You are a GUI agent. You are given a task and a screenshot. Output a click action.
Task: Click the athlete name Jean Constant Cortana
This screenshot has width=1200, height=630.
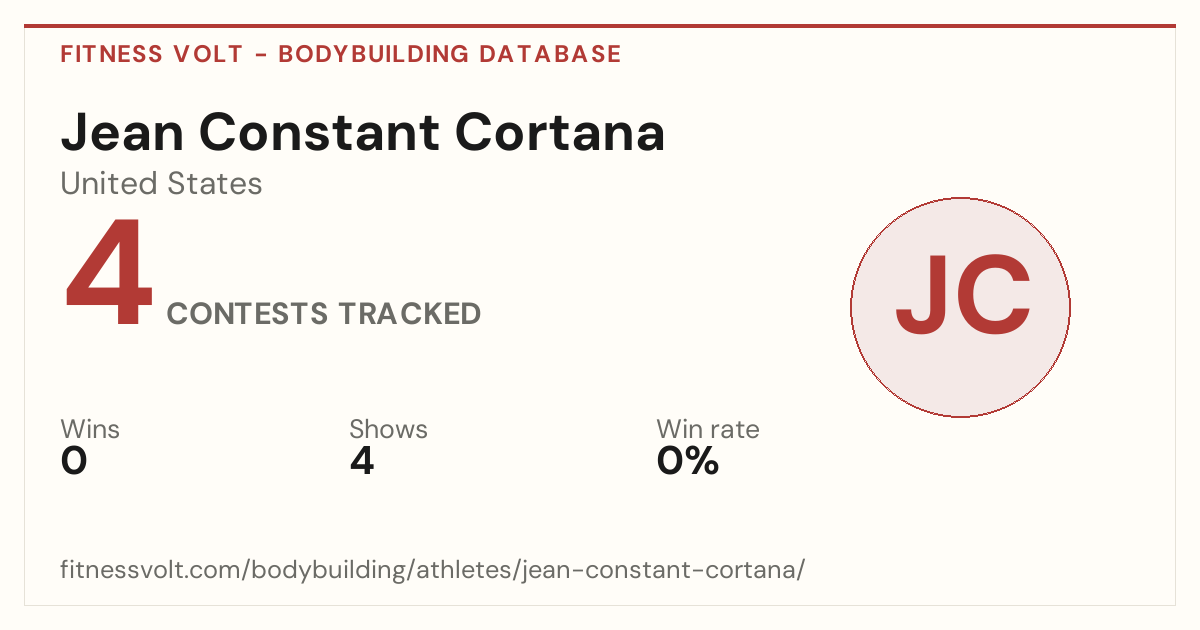click(x=363, y=133)
